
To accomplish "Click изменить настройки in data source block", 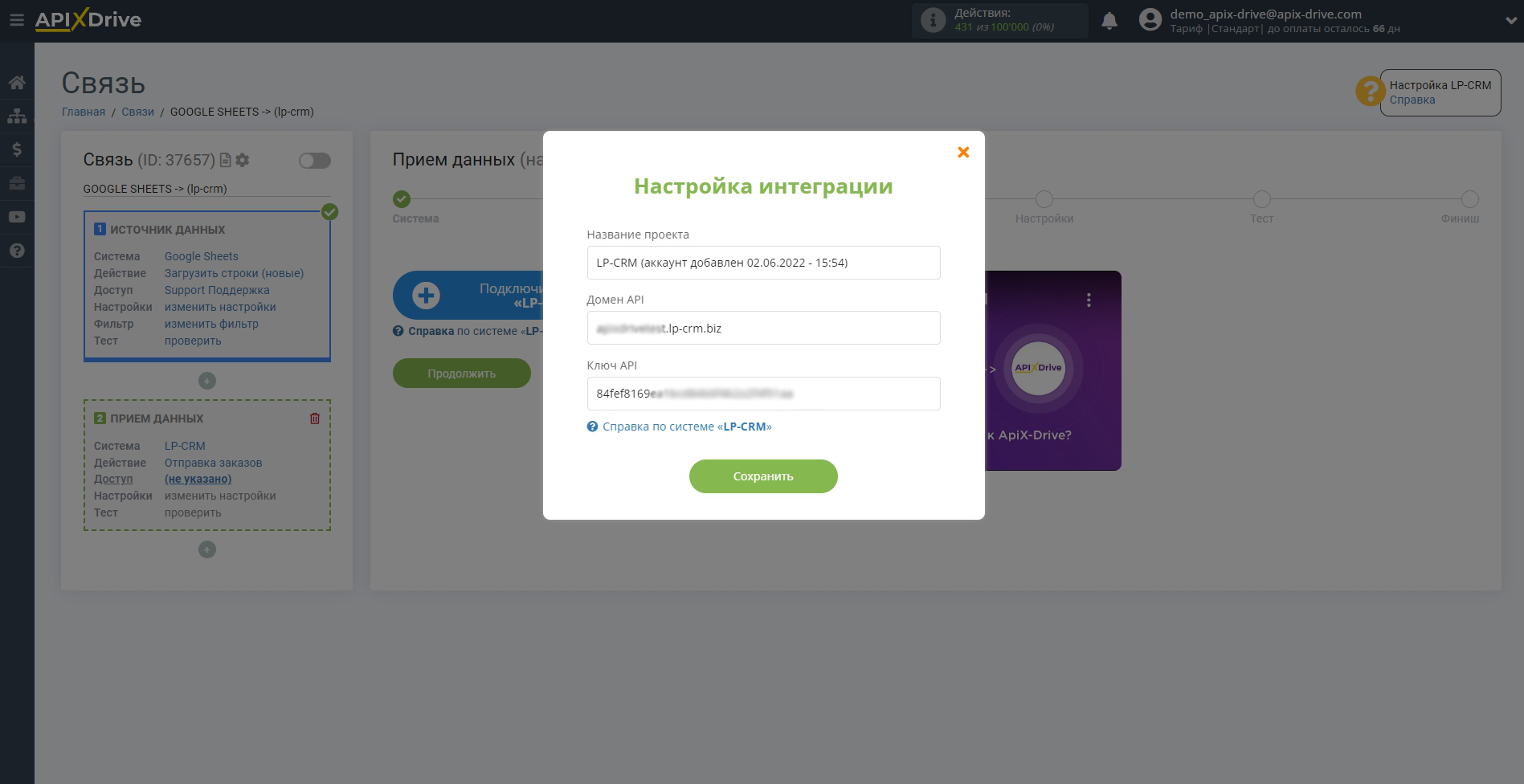I will pos(220,307).
